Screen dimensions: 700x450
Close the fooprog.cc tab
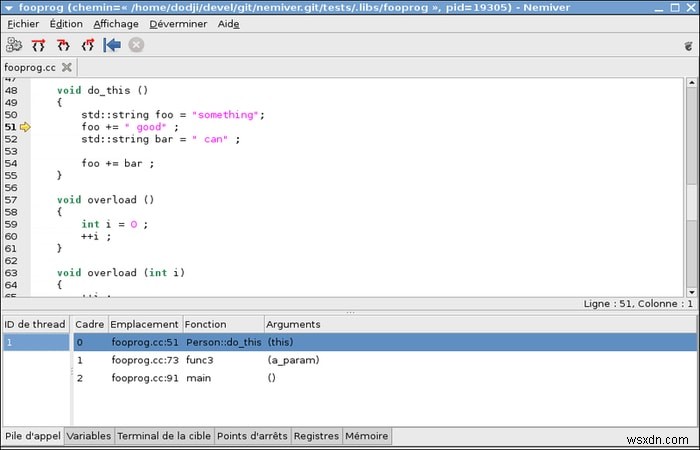67,67
